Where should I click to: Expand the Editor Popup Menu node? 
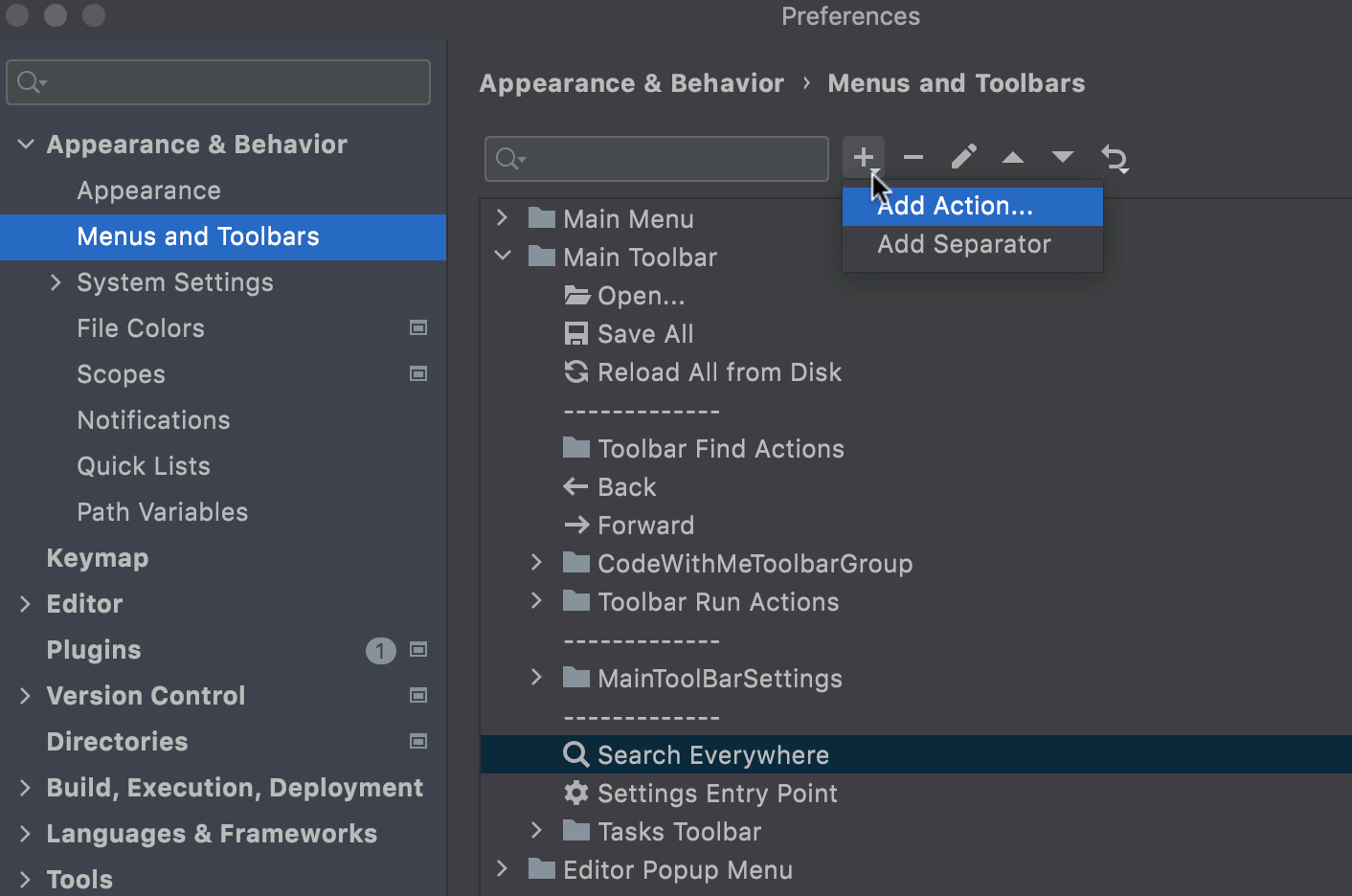tap(503, 869)
